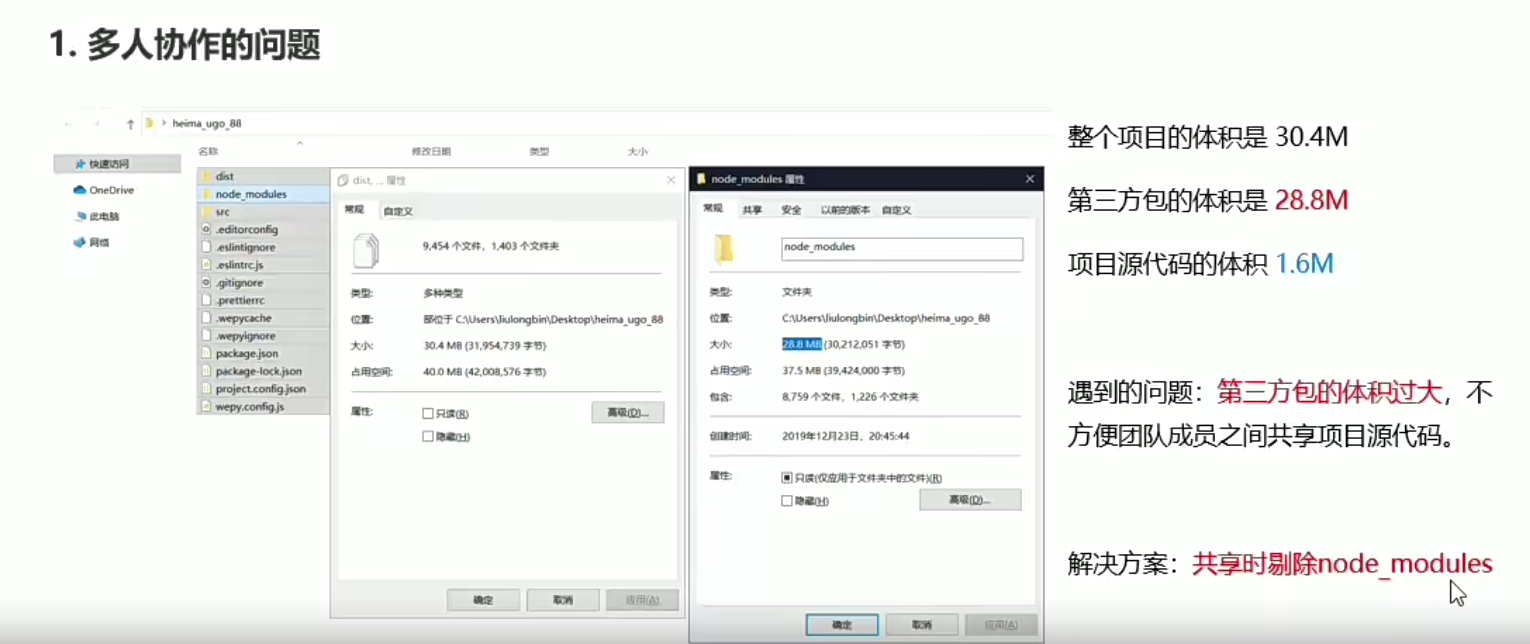Viewport: 1530px width, 644px height.
Task: Open the 自定义 tab in the node_modules dialog
Action: click(x=897, y=210)
